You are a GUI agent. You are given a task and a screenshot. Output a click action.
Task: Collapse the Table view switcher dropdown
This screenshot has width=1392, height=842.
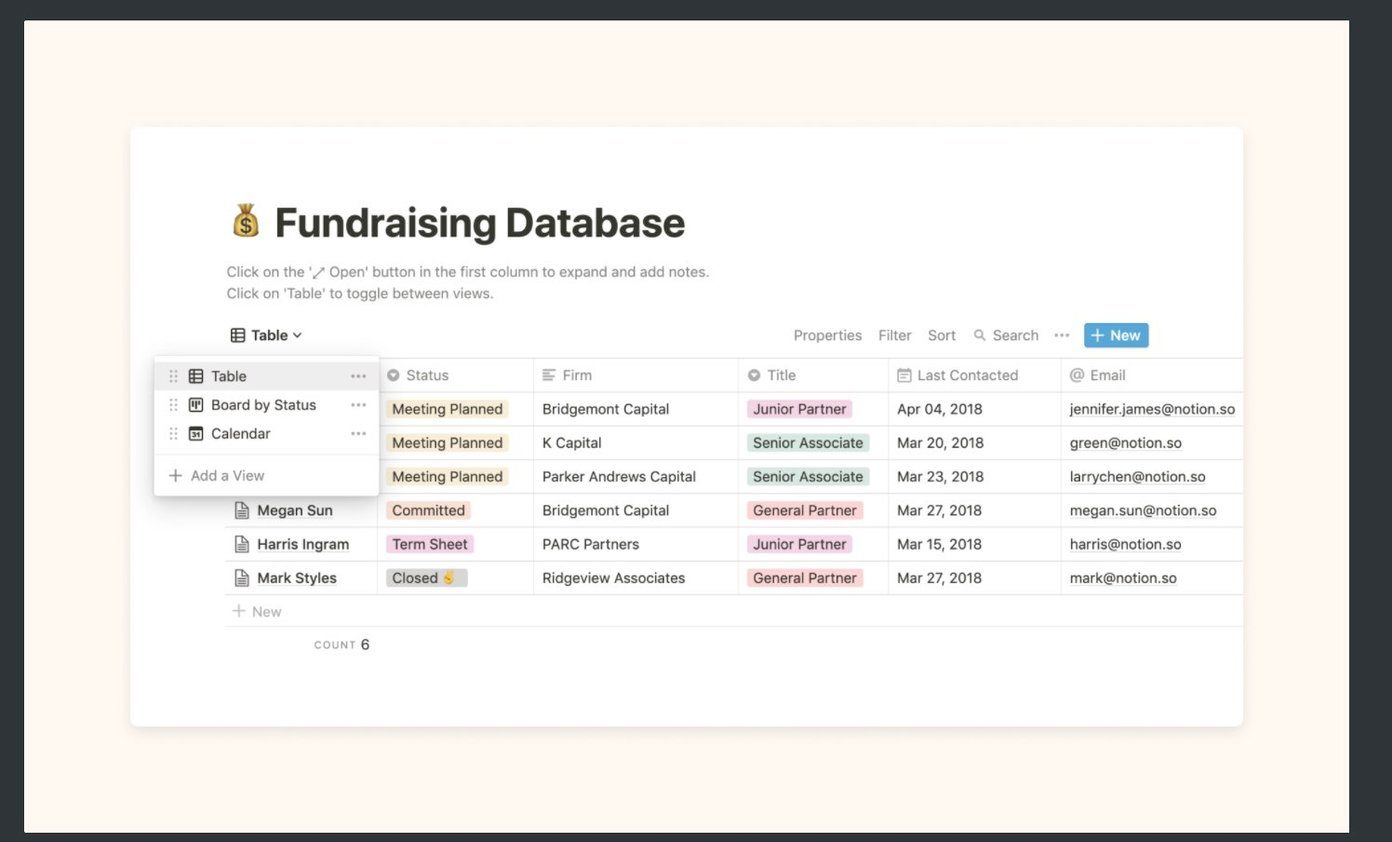coord(266,335)
